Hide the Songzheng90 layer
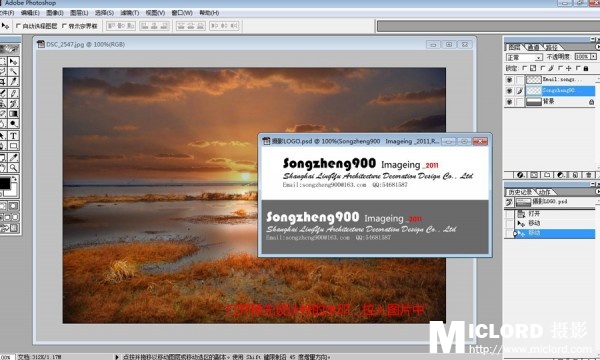This screenshot has height=360, width=600. (x=509, y=91)
